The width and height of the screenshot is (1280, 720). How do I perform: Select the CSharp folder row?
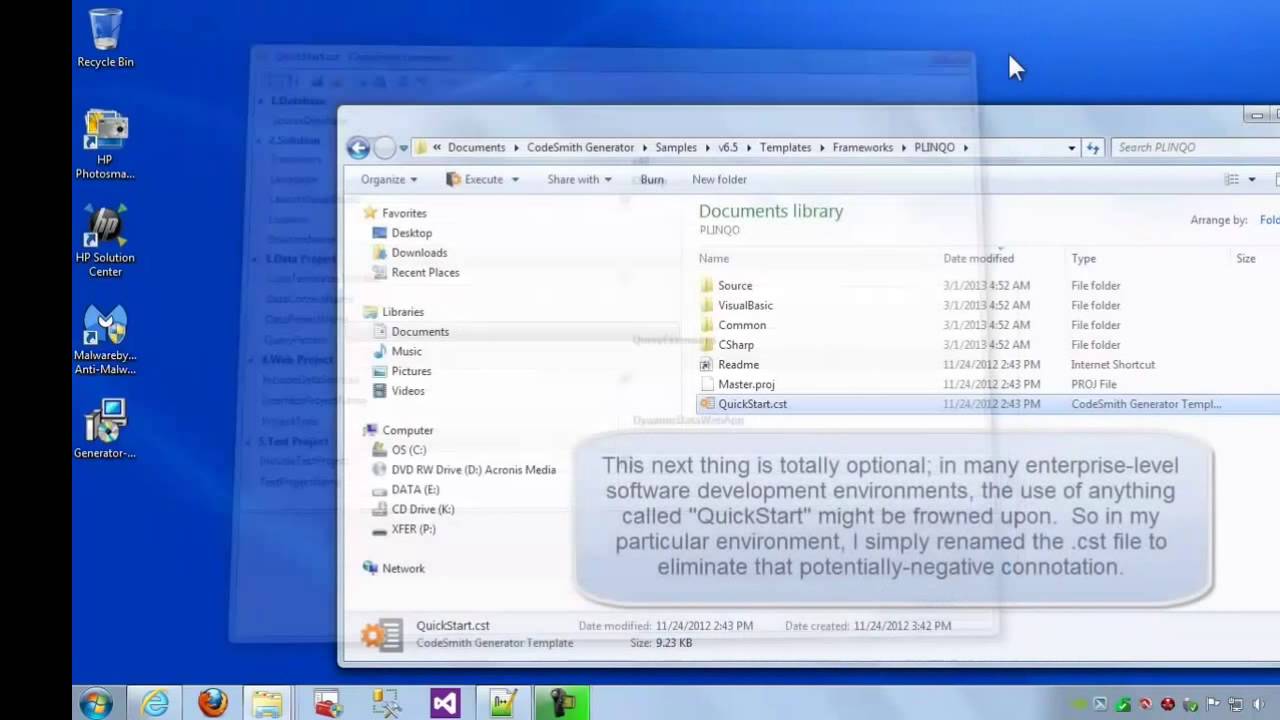(x=988, y=345)
